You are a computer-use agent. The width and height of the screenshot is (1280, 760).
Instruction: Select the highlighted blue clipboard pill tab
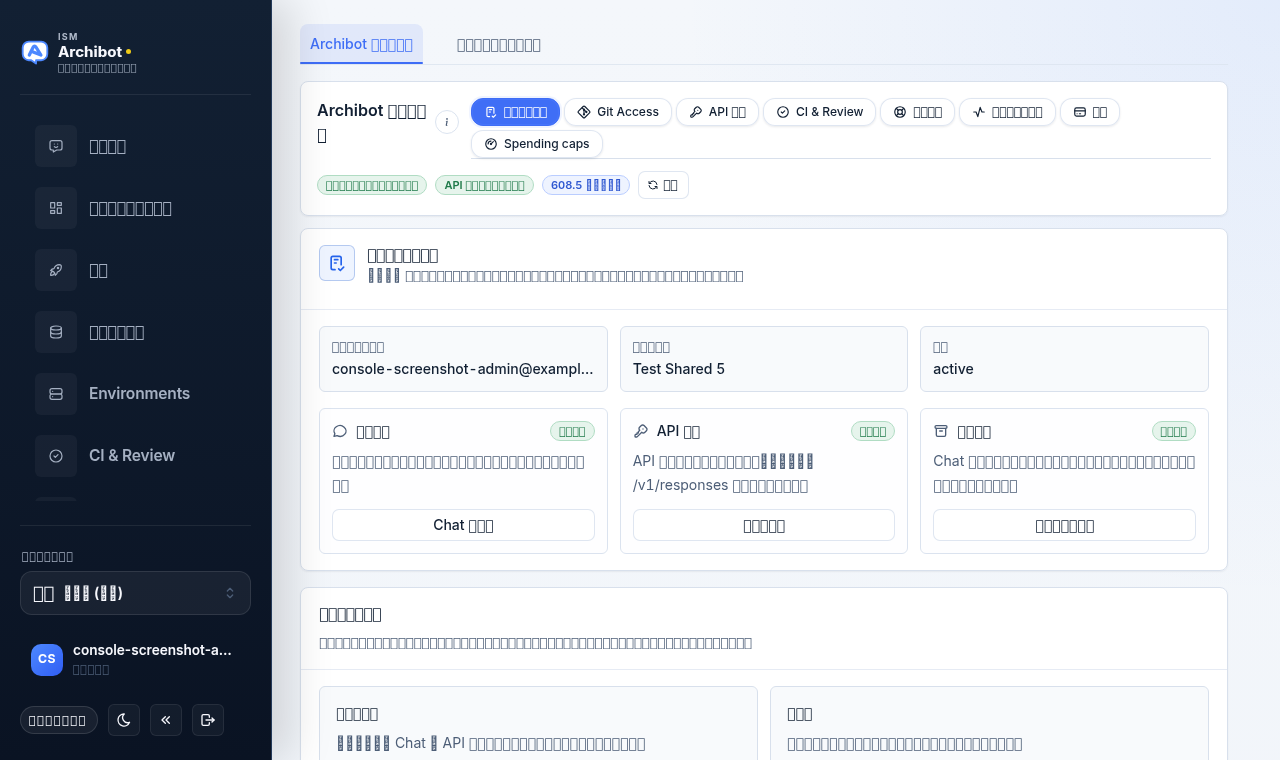point(515,112)
